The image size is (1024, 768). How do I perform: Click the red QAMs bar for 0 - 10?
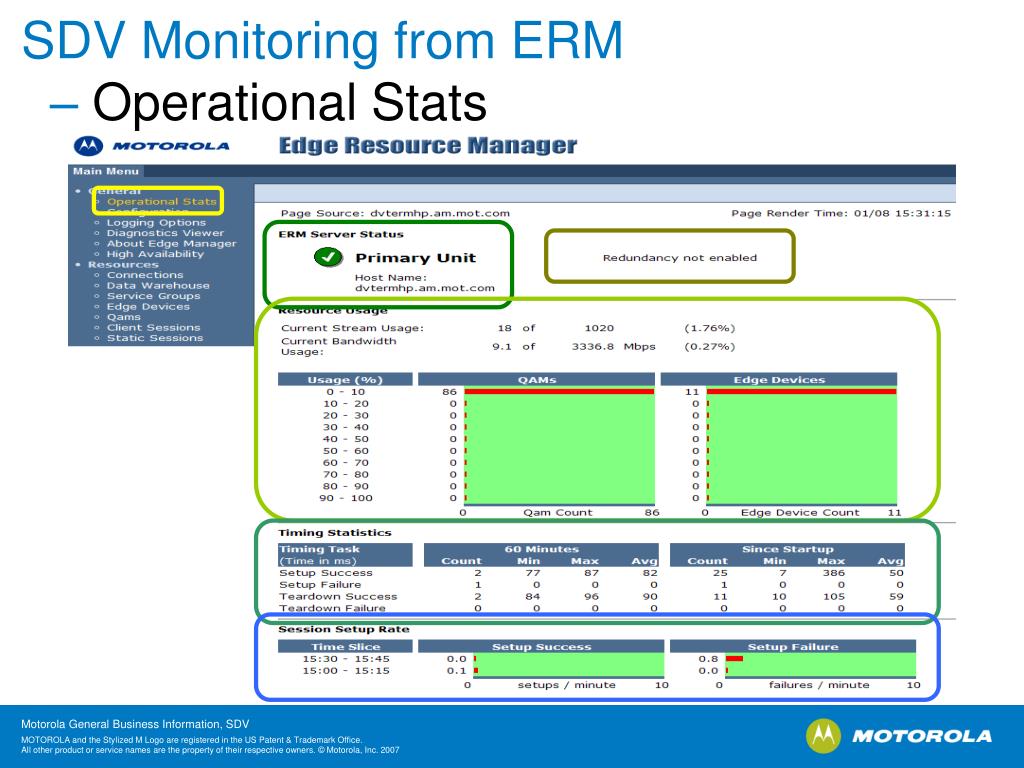[x=559, y=392]
